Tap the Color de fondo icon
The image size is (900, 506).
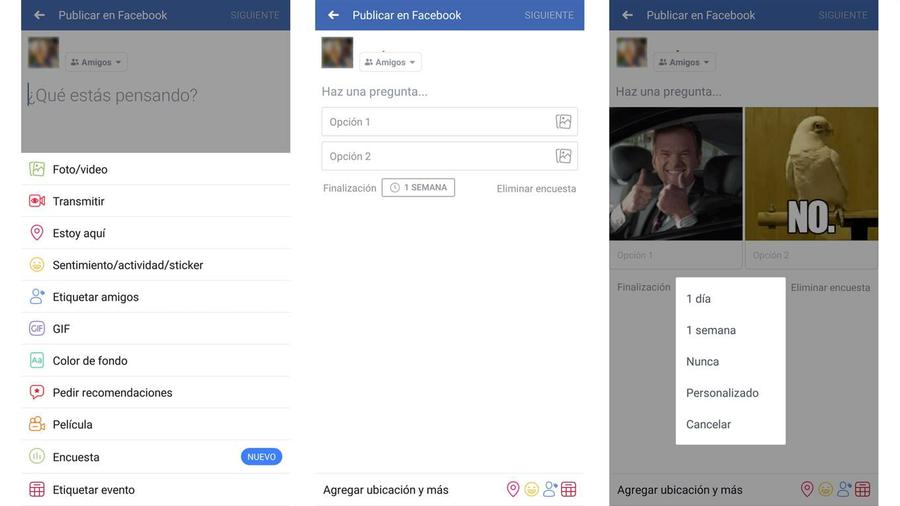click(37, 361)
